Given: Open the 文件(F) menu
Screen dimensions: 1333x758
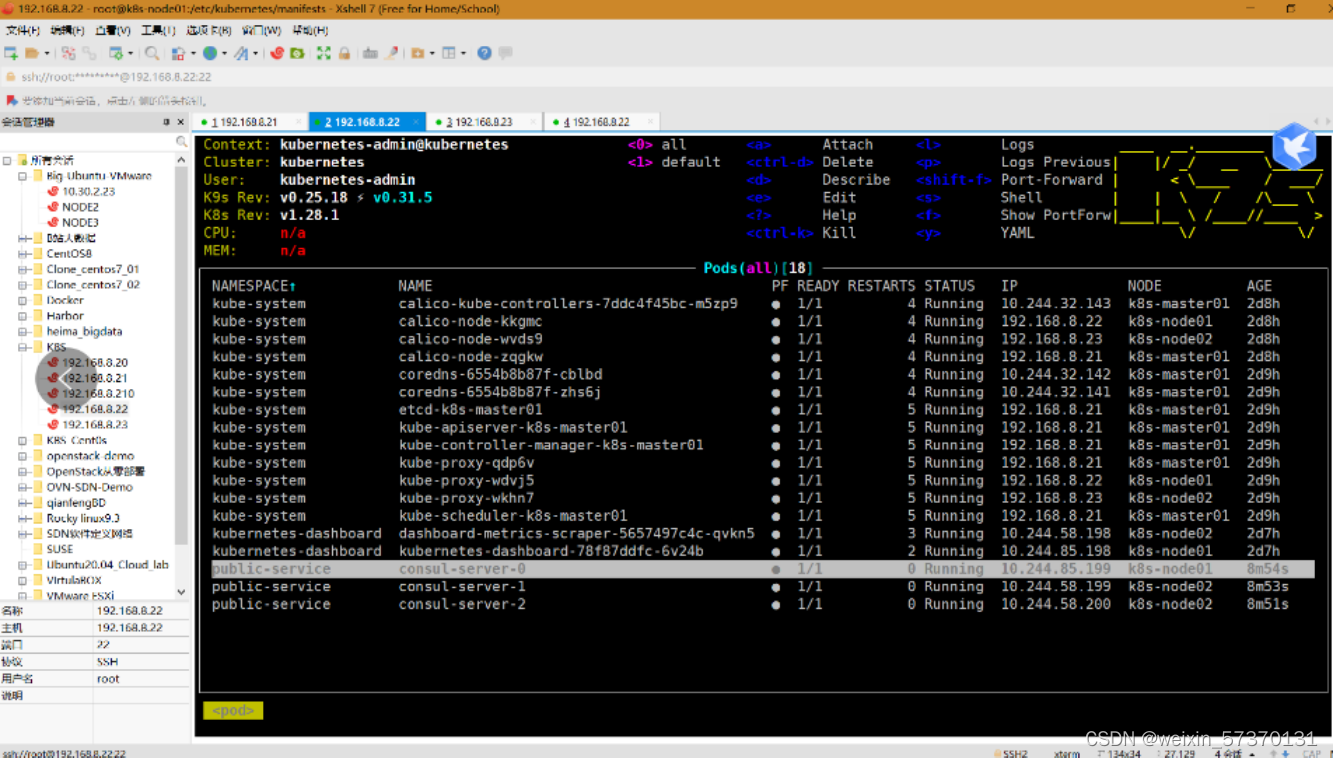Looking at the screenshot, I should [x=23, y=30].
